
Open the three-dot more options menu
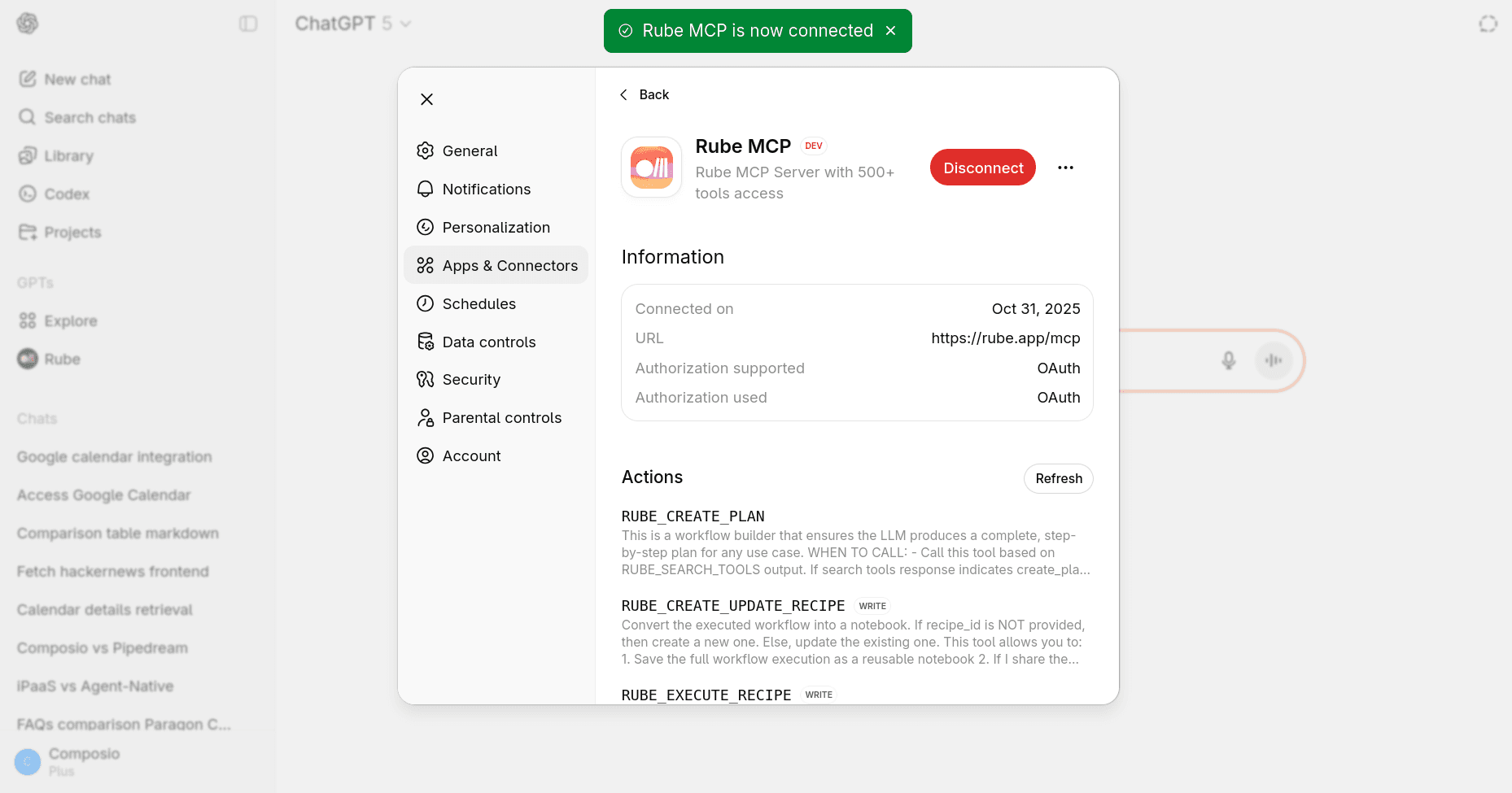pos(1065,168)
